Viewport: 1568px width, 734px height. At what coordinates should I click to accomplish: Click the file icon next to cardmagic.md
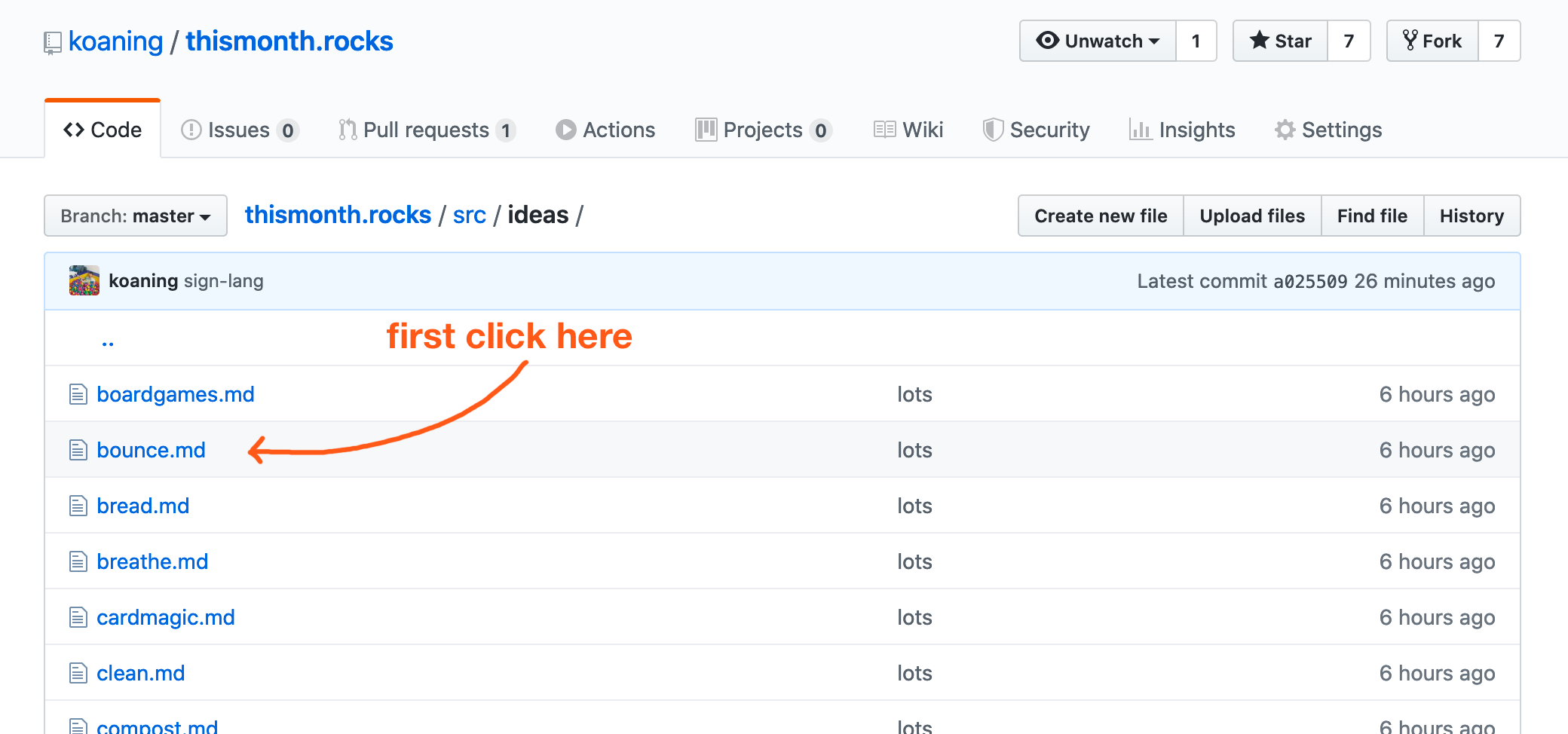[78, 617]
